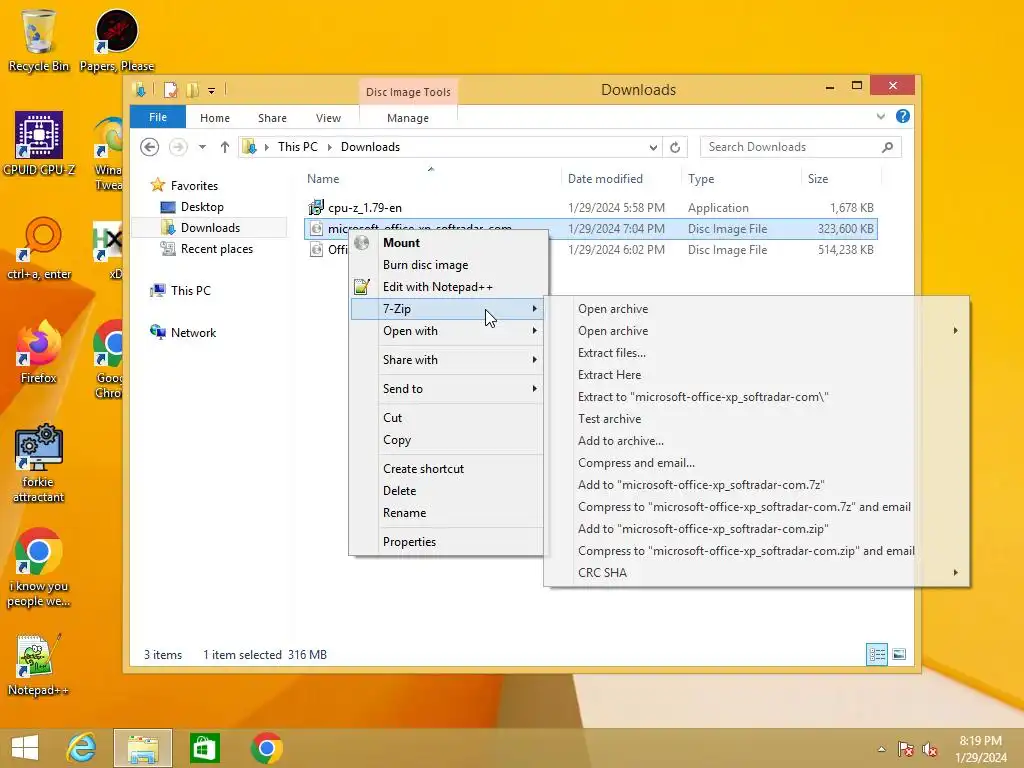Select File Explorer taskbar button
The width and height of the screenshot is (1024, 768).
[143, 748]
